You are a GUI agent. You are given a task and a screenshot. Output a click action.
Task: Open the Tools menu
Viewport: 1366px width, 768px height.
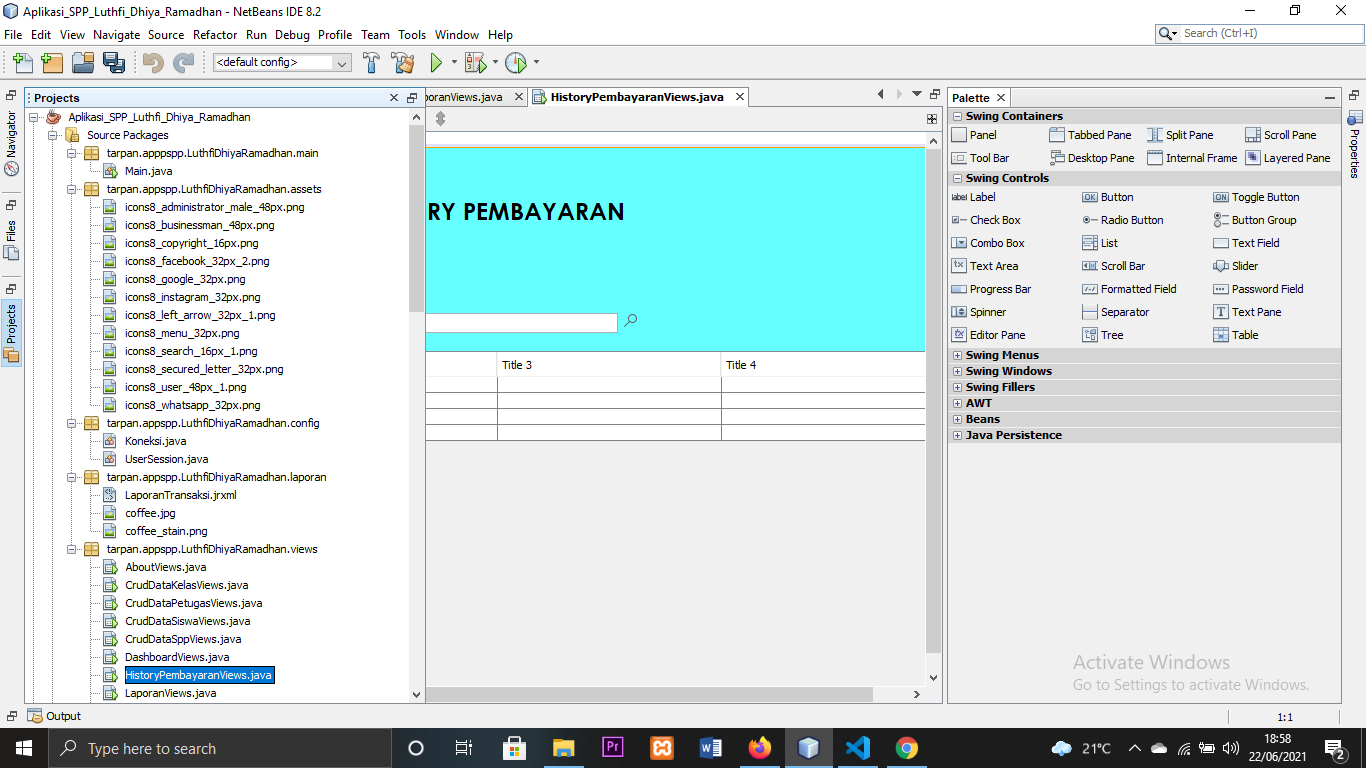[x=411, y=34]
